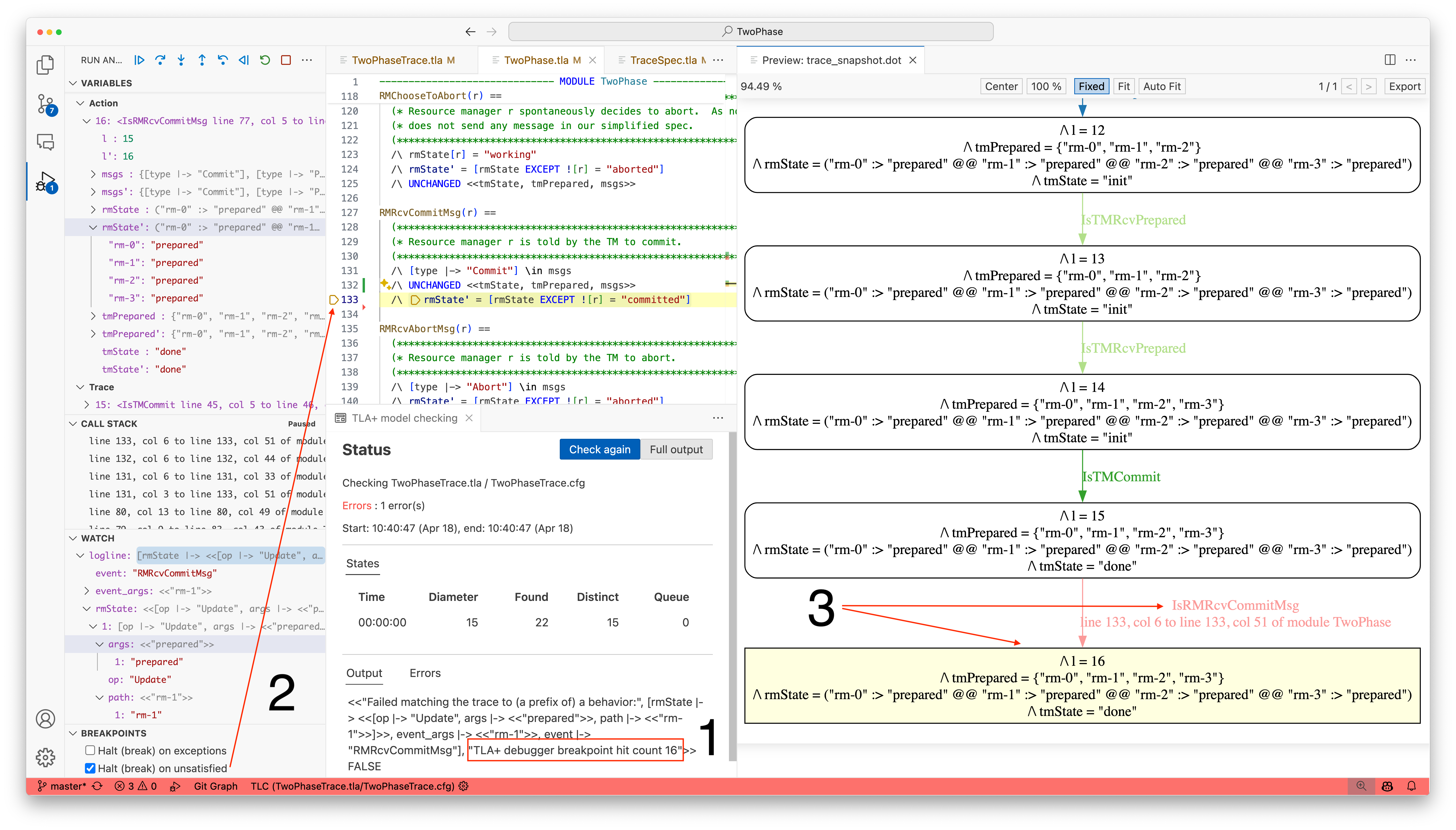Viewport: 1456px width, 830px height.
Task: Open the Run and Debug view
Action: point(45,182)
